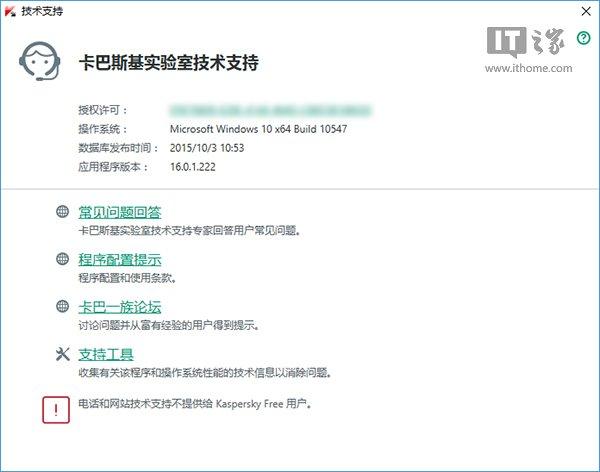Select the blurred 授权许可 license key value
The height and width of the screenshot is (472, 600).
tap(271, 110)
